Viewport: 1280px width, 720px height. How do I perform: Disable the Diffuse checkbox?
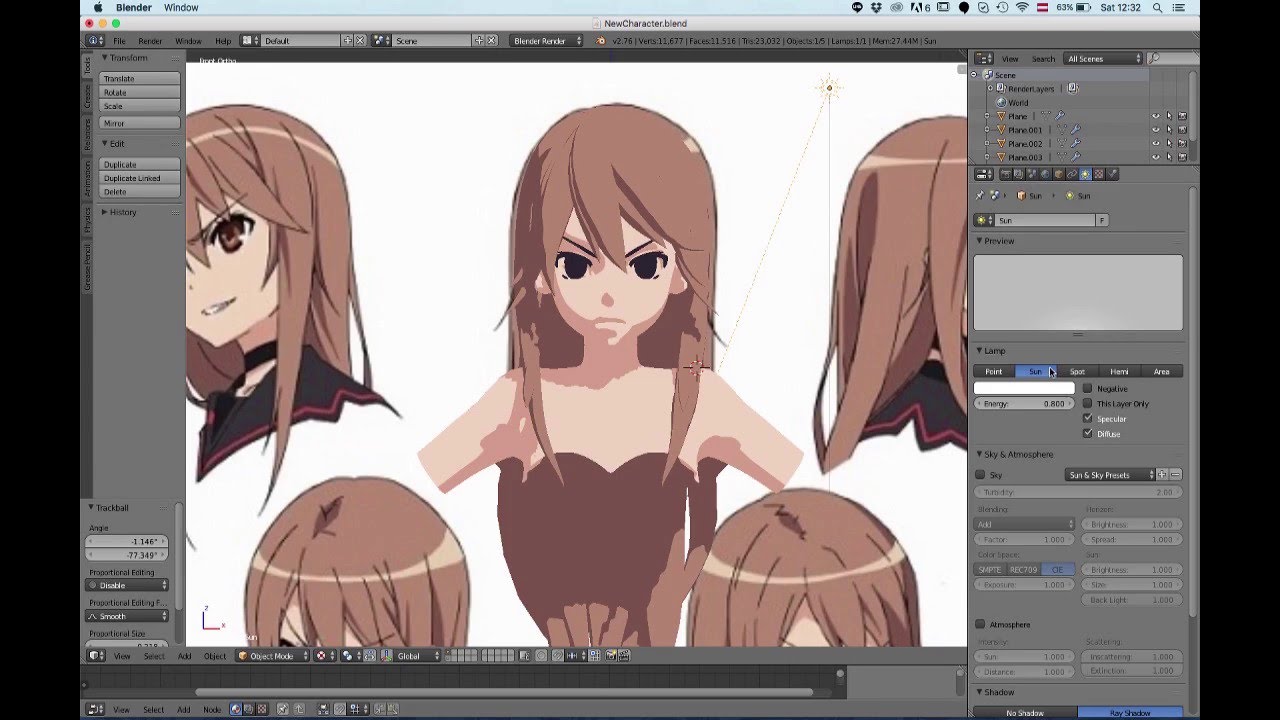pos(1088,433)
